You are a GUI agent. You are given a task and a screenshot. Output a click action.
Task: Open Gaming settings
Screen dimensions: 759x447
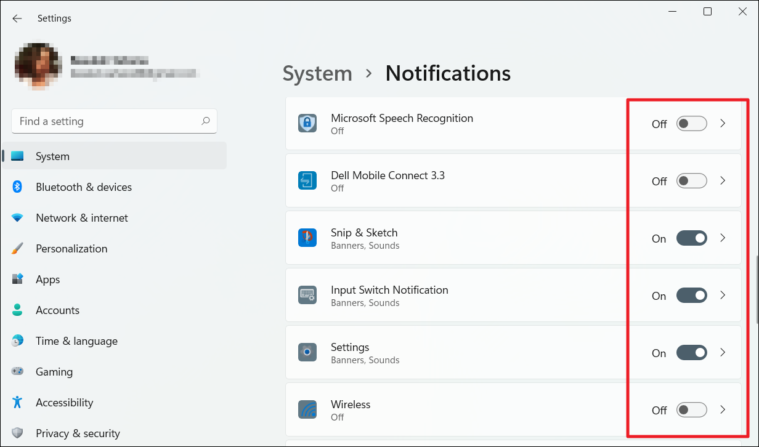coord(114,371)
